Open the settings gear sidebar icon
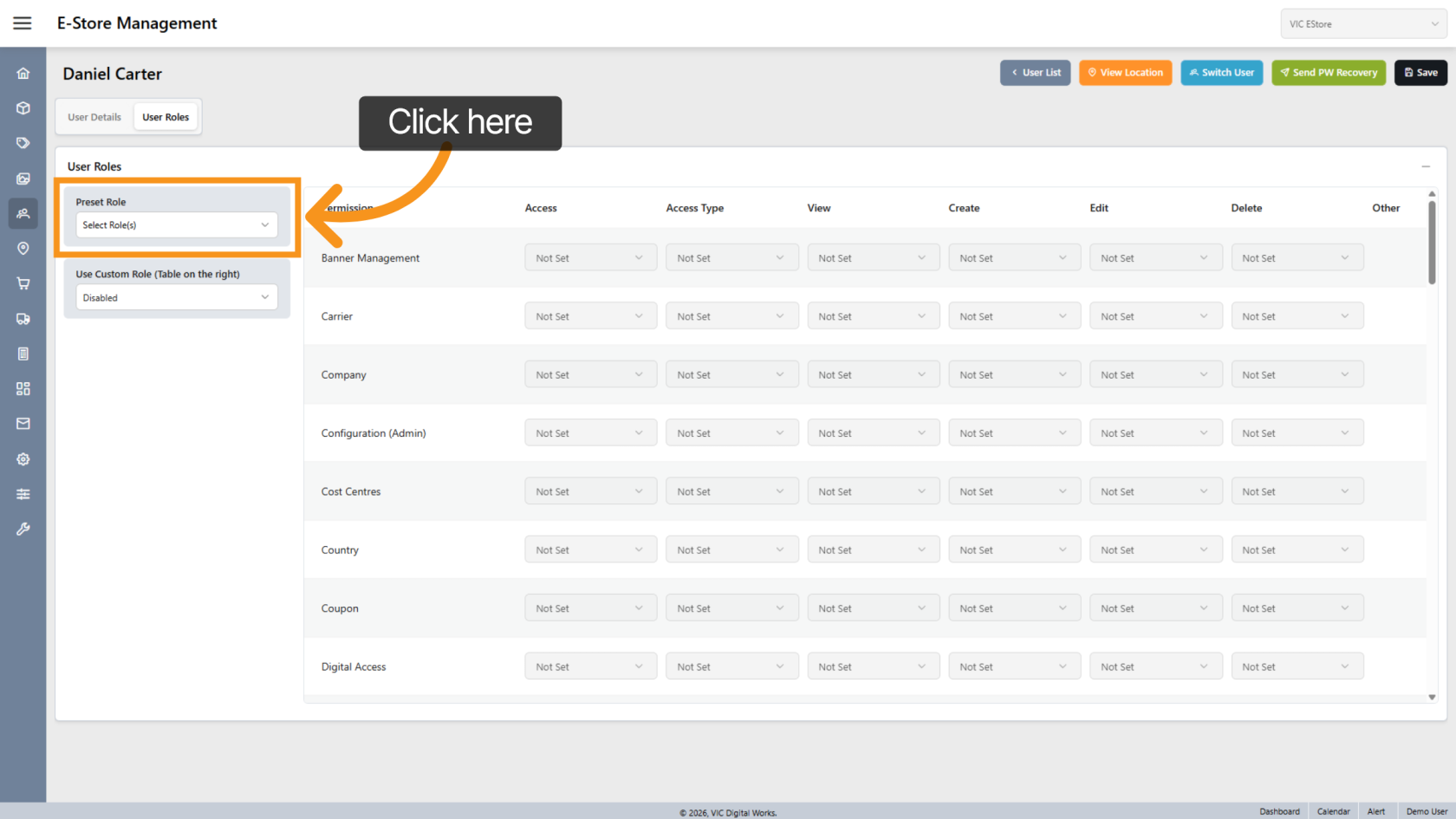This screenshot has height=819, width=1456. click(x=23, y=459)
